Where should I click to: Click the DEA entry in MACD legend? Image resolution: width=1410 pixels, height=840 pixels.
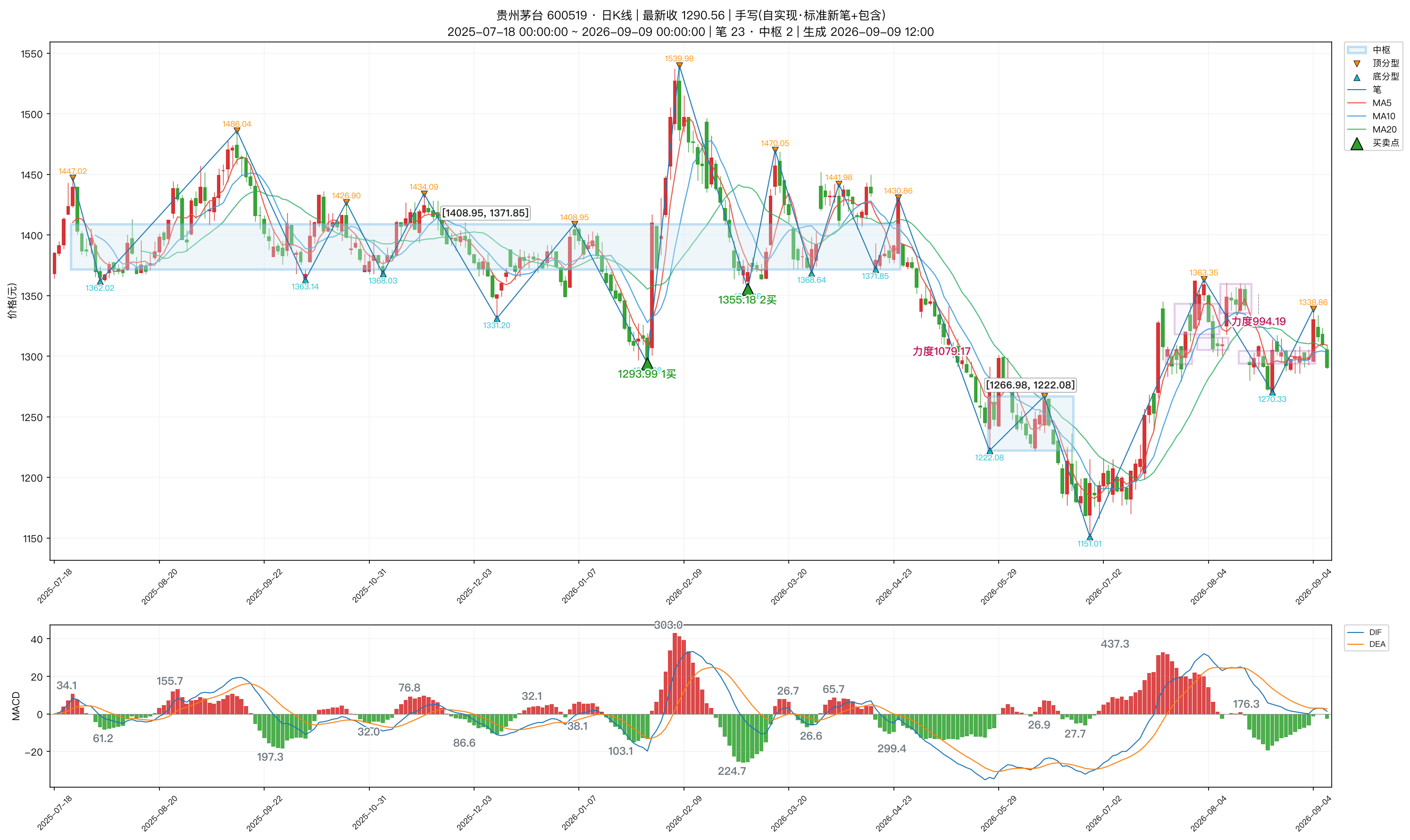1366,644
